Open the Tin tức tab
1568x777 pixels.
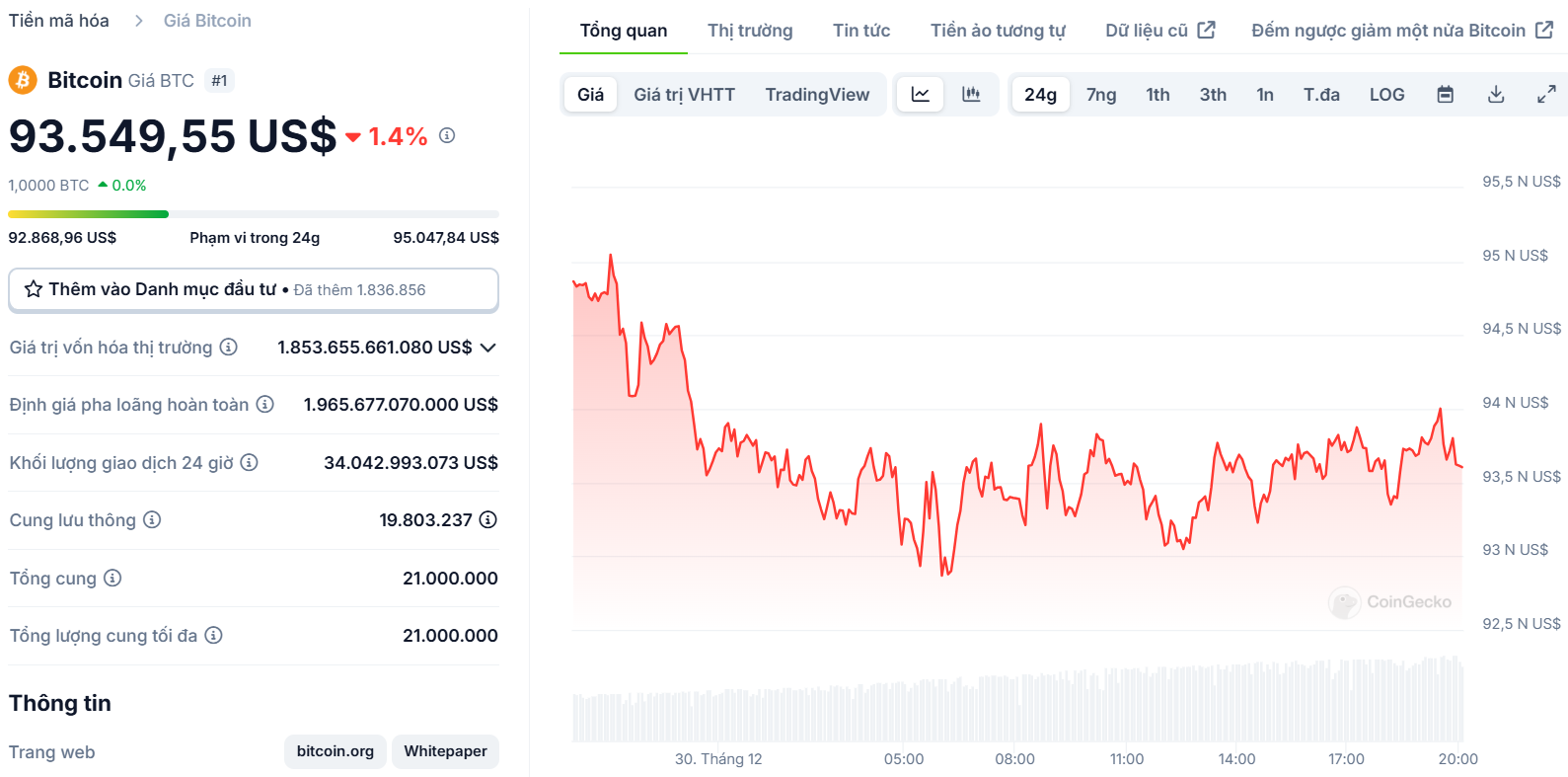pyautogui.click(x=861, y=31)
